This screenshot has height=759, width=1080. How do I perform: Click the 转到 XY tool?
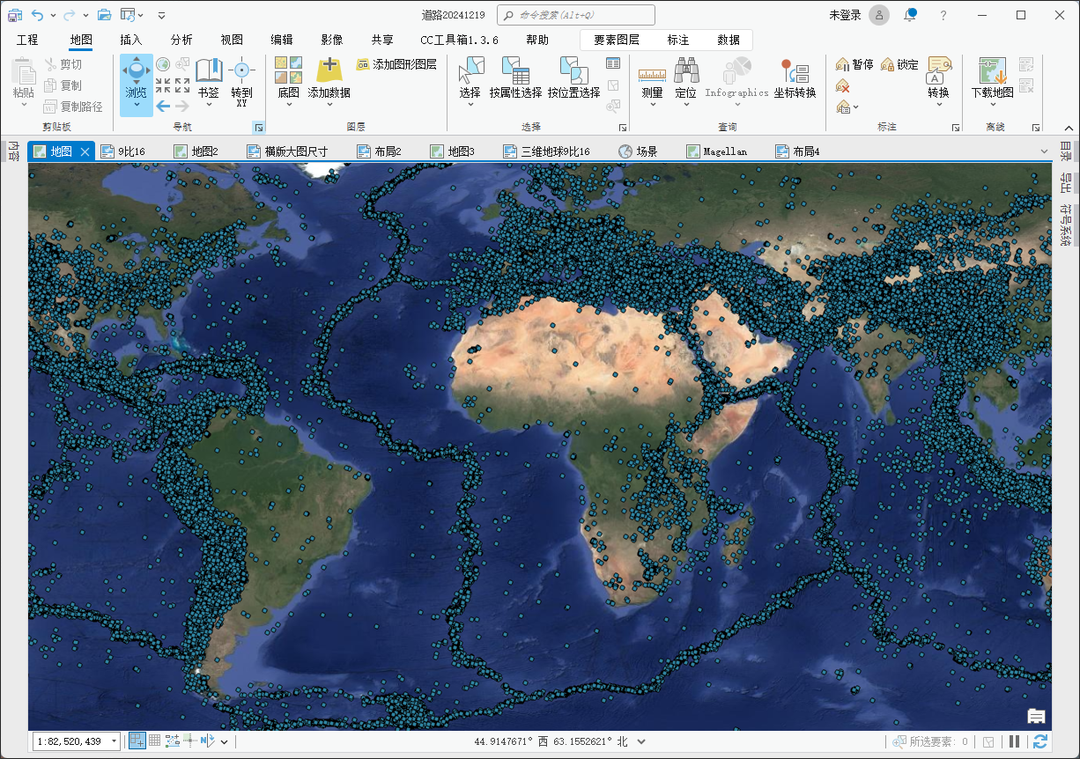242,81
